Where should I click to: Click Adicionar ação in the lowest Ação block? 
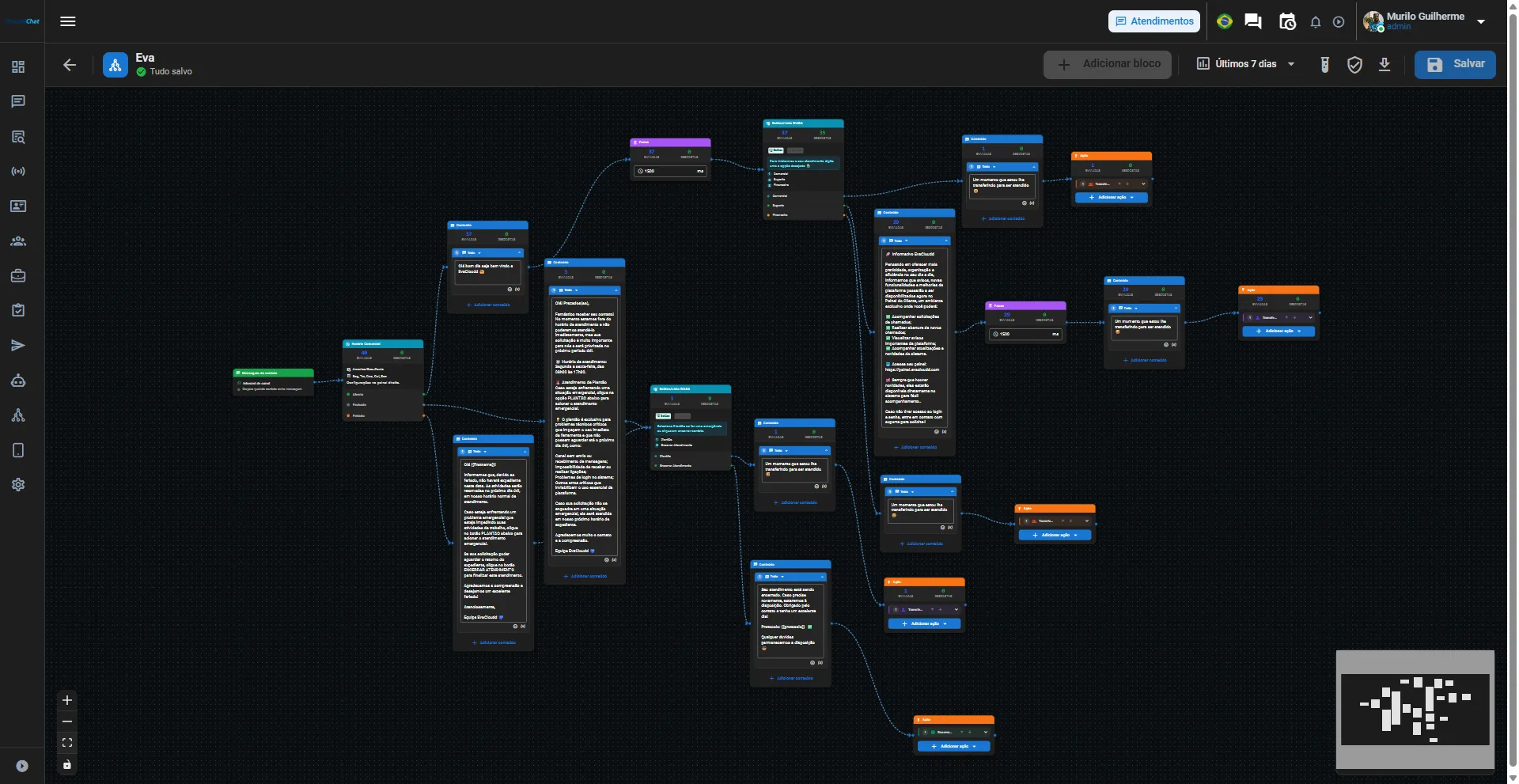[954, 746]
